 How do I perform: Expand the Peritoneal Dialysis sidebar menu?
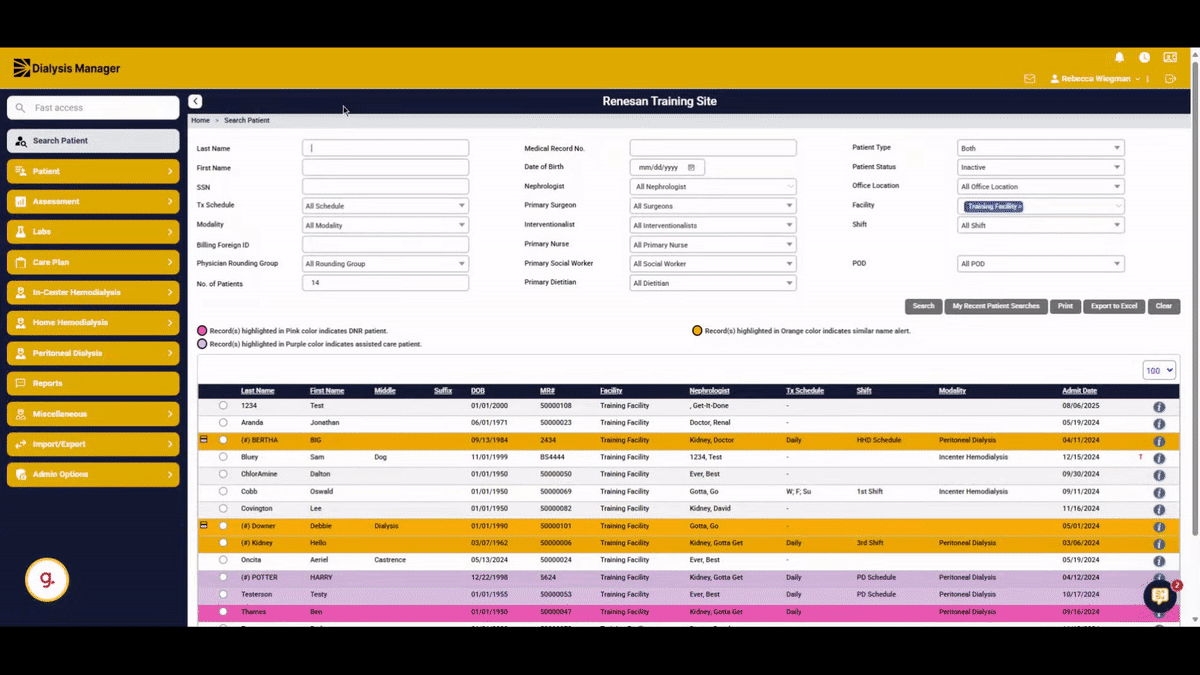(93, 353)
